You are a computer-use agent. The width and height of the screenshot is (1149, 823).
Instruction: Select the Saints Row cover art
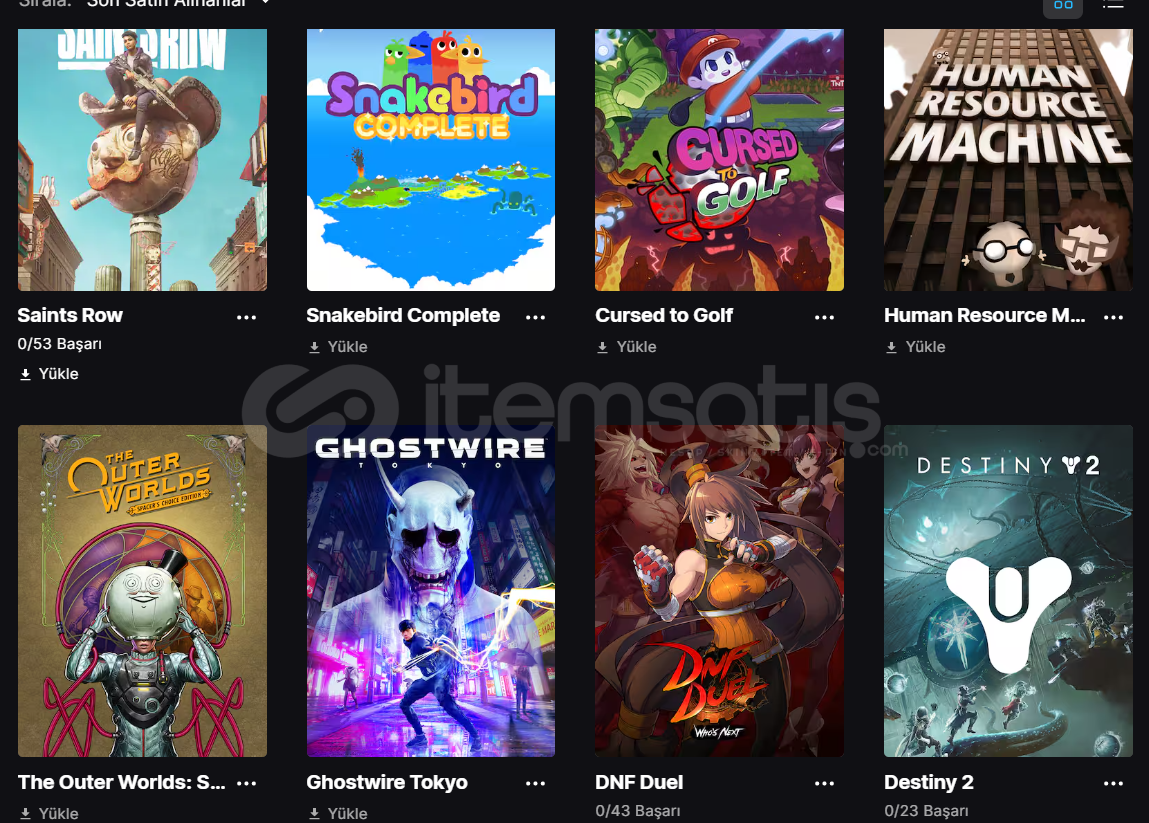coord(142,160)
